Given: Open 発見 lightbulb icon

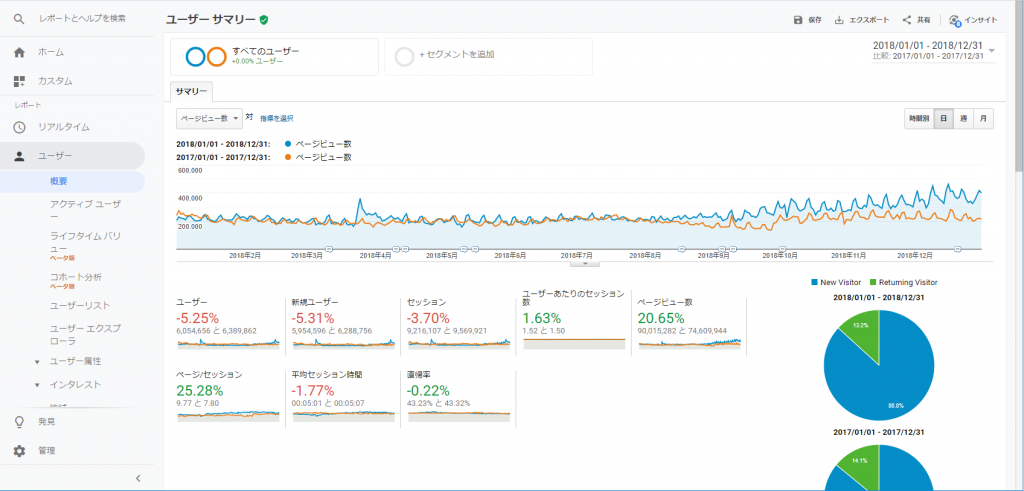Looking at the screenshot, I should click(19, 422).
